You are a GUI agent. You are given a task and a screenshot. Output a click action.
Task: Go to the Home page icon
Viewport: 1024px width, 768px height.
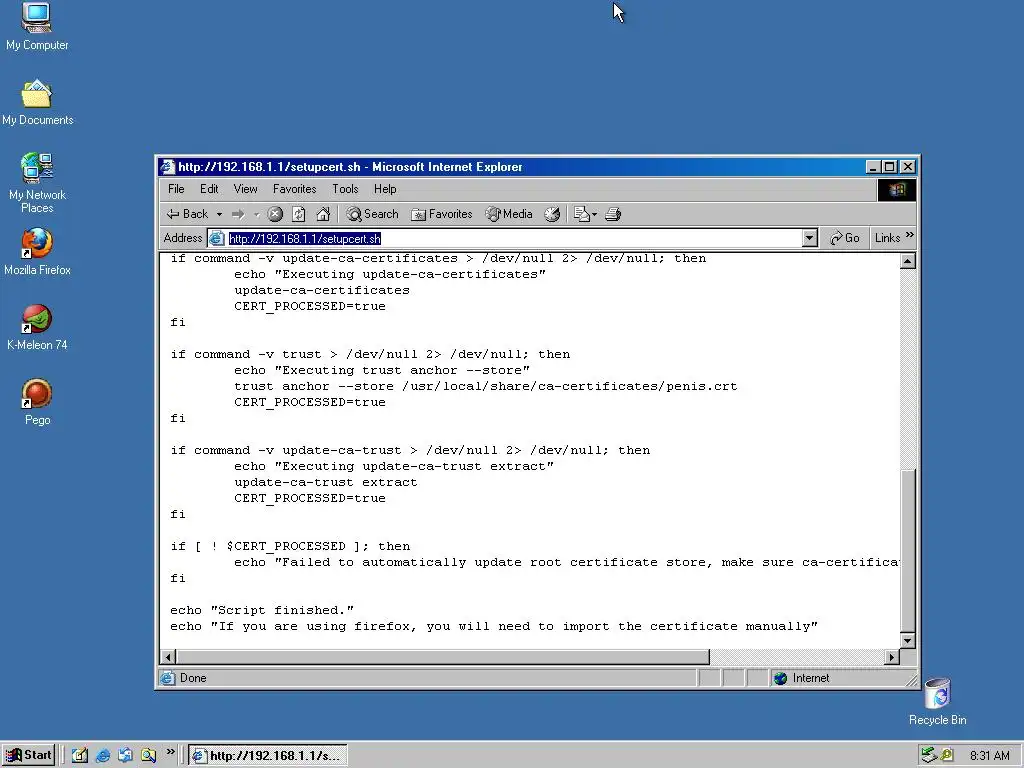[323, 214]
